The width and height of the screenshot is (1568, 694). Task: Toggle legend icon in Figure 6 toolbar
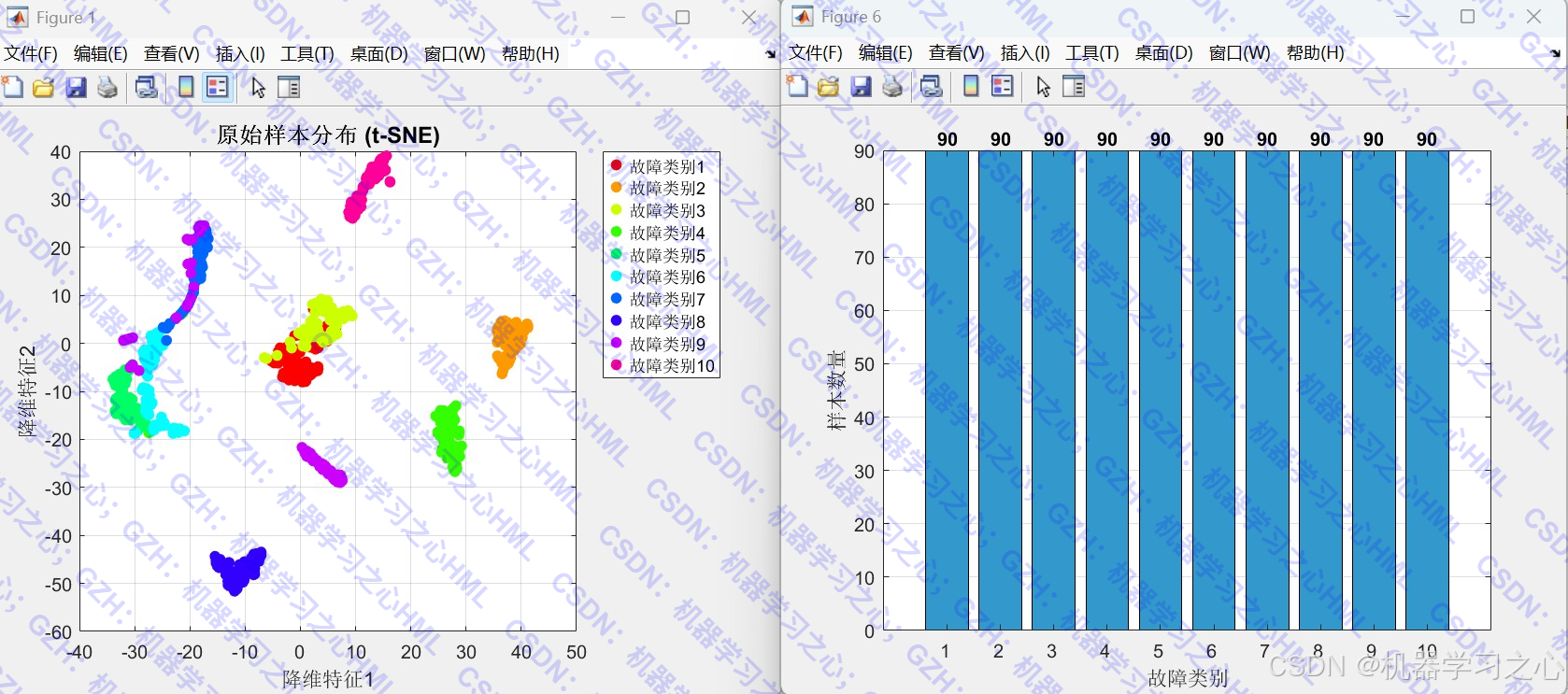tap(1002, 87)
